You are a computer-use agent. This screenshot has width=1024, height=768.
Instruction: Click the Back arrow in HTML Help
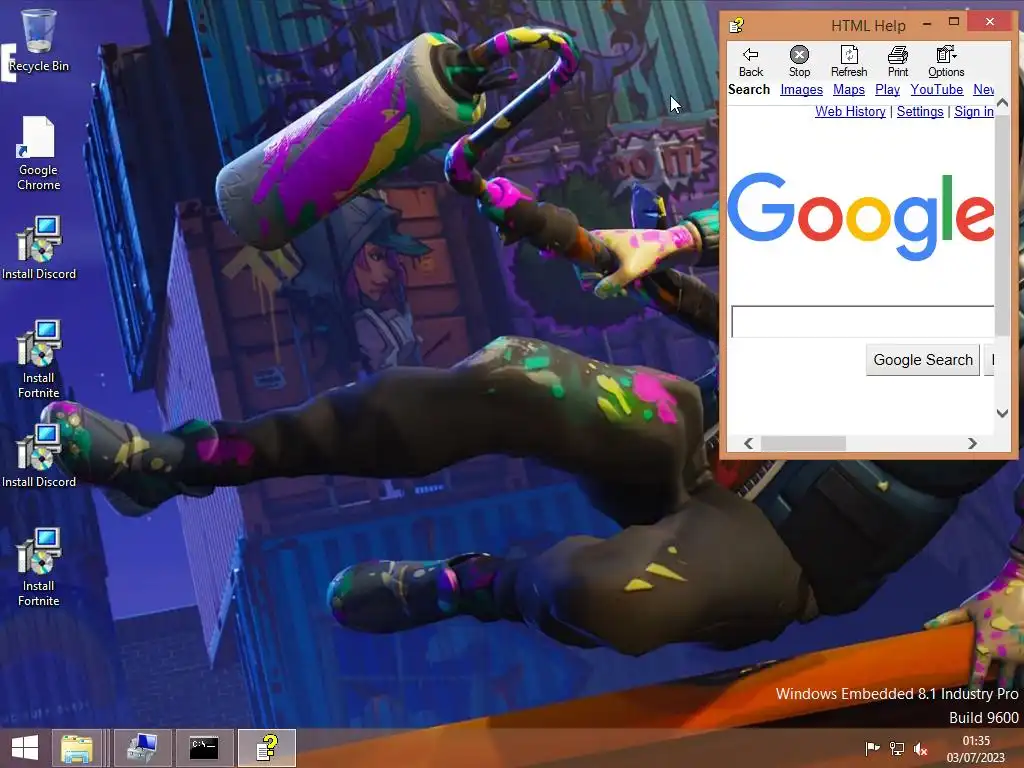click(750, 62)
